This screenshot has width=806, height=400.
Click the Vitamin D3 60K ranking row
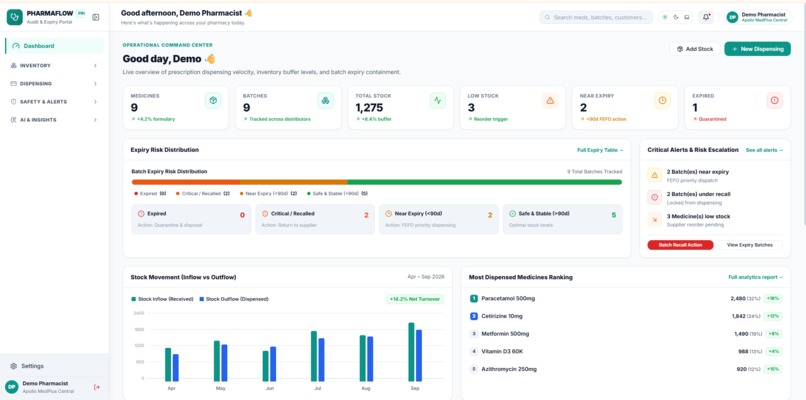(x=626, y=351)
